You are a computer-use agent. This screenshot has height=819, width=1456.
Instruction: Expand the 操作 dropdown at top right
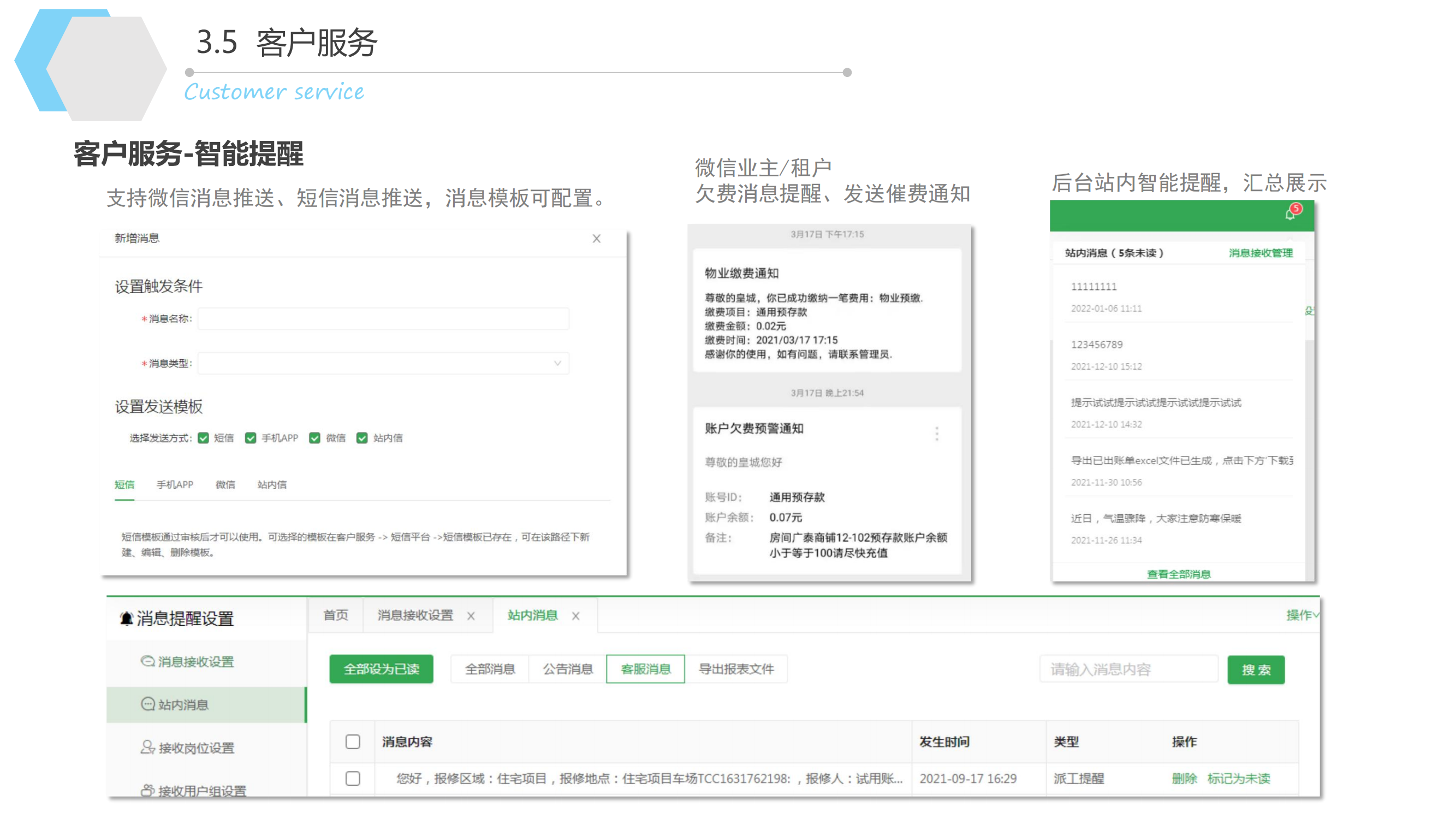pos(1302,614)
